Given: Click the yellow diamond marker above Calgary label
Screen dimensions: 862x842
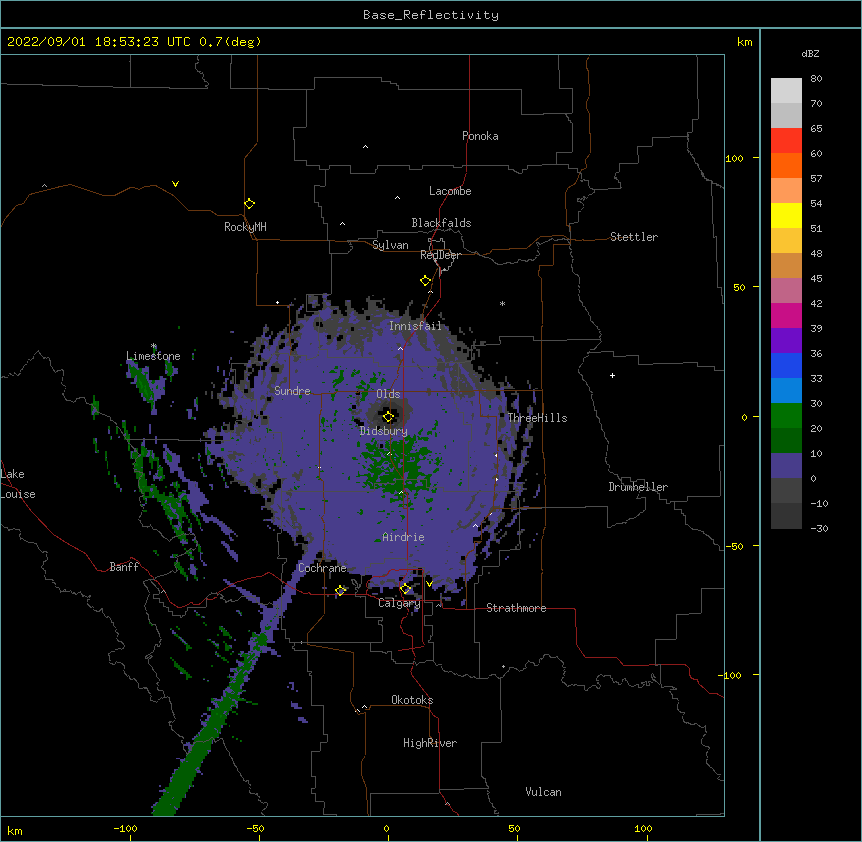Looking at the screenshot, I should click(405, 589).
